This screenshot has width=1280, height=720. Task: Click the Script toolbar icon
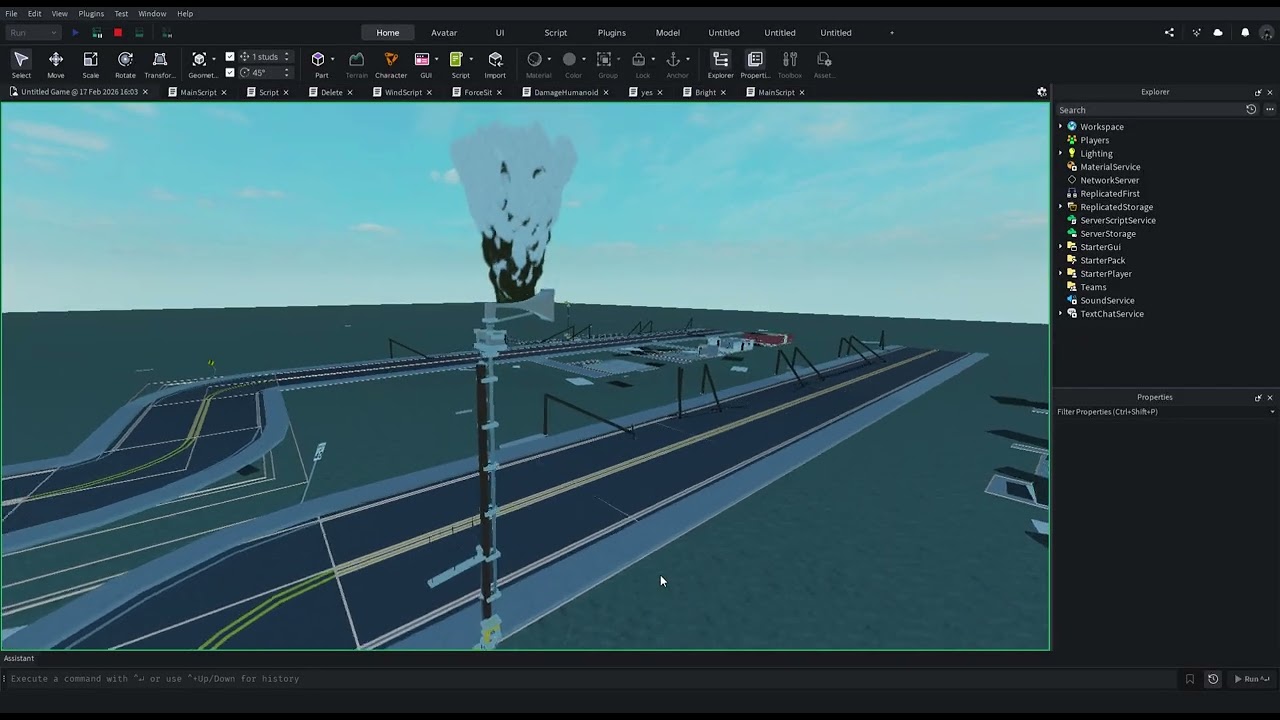pos(456,60)
